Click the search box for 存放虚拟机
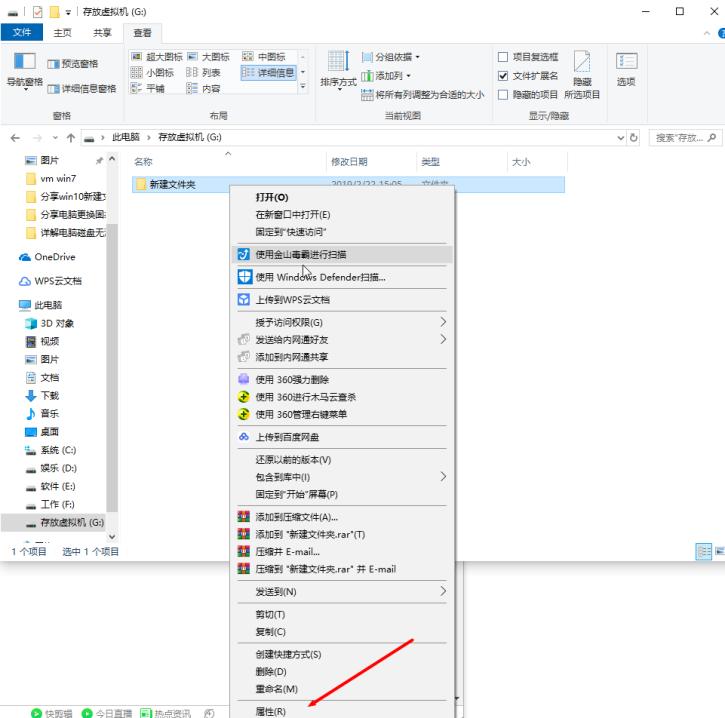The image size is (725, 718). coord(685,137)
